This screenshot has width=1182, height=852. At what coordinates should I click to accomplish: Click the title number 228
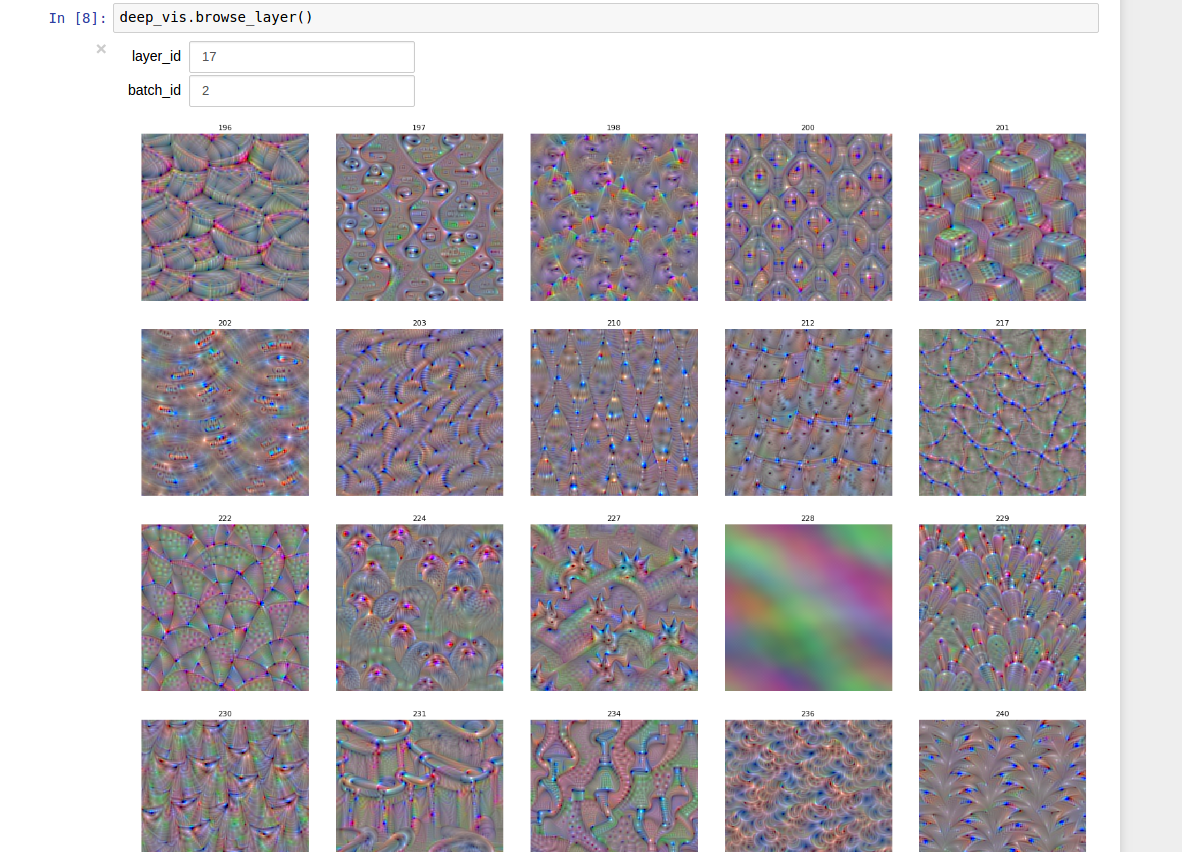pyautogui.click(x=807, y=518)
